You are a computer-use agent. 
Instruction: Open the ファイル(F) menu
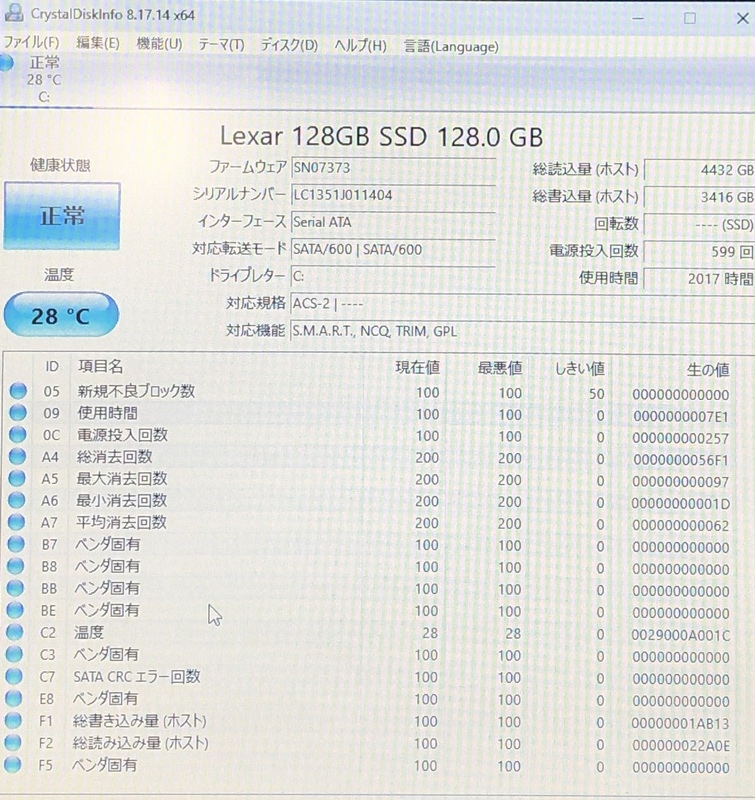tap(31, 43)
